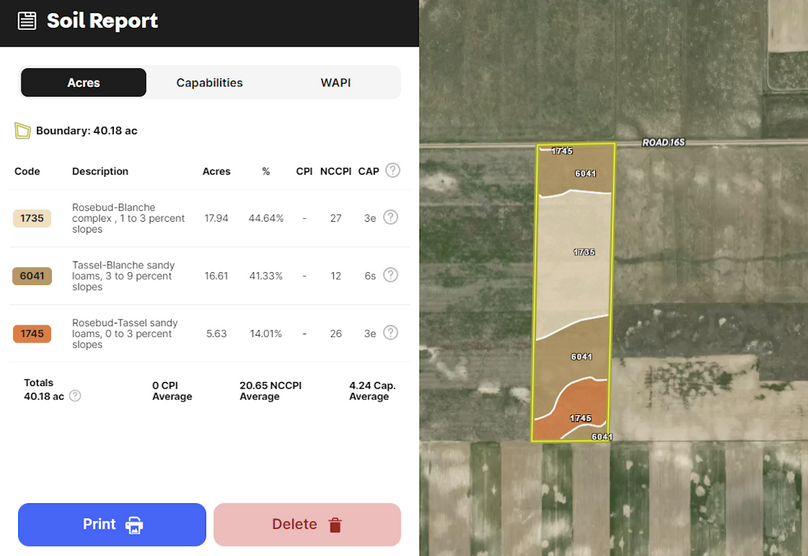Show help for soil code 1735 row
808x556 pixels.
(x=391, y=217)
